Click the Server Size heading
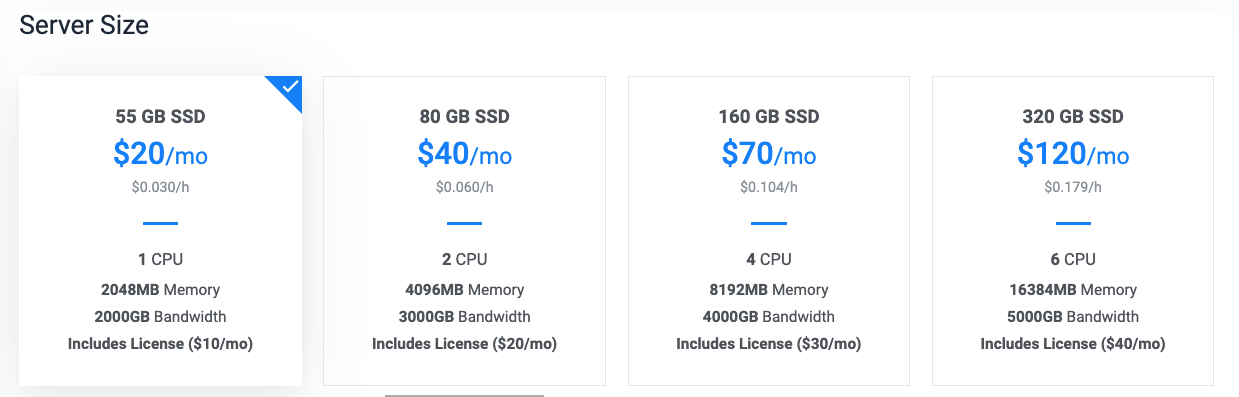This screenshot has height=397, width=1239. 84,25
